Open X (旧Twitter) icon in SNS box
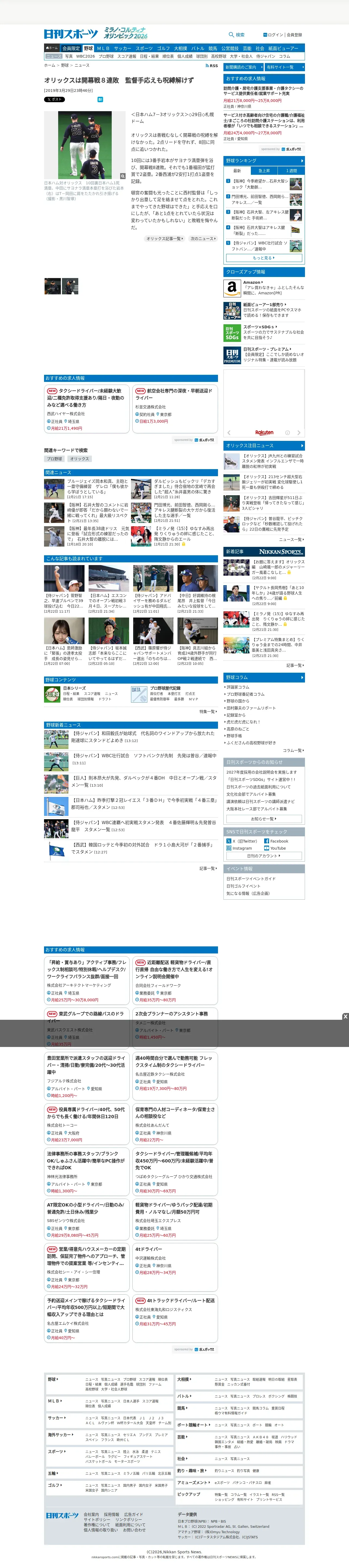Image resolution: width=349 pixels, height=1568 pixels. click(x=229, y=841)
